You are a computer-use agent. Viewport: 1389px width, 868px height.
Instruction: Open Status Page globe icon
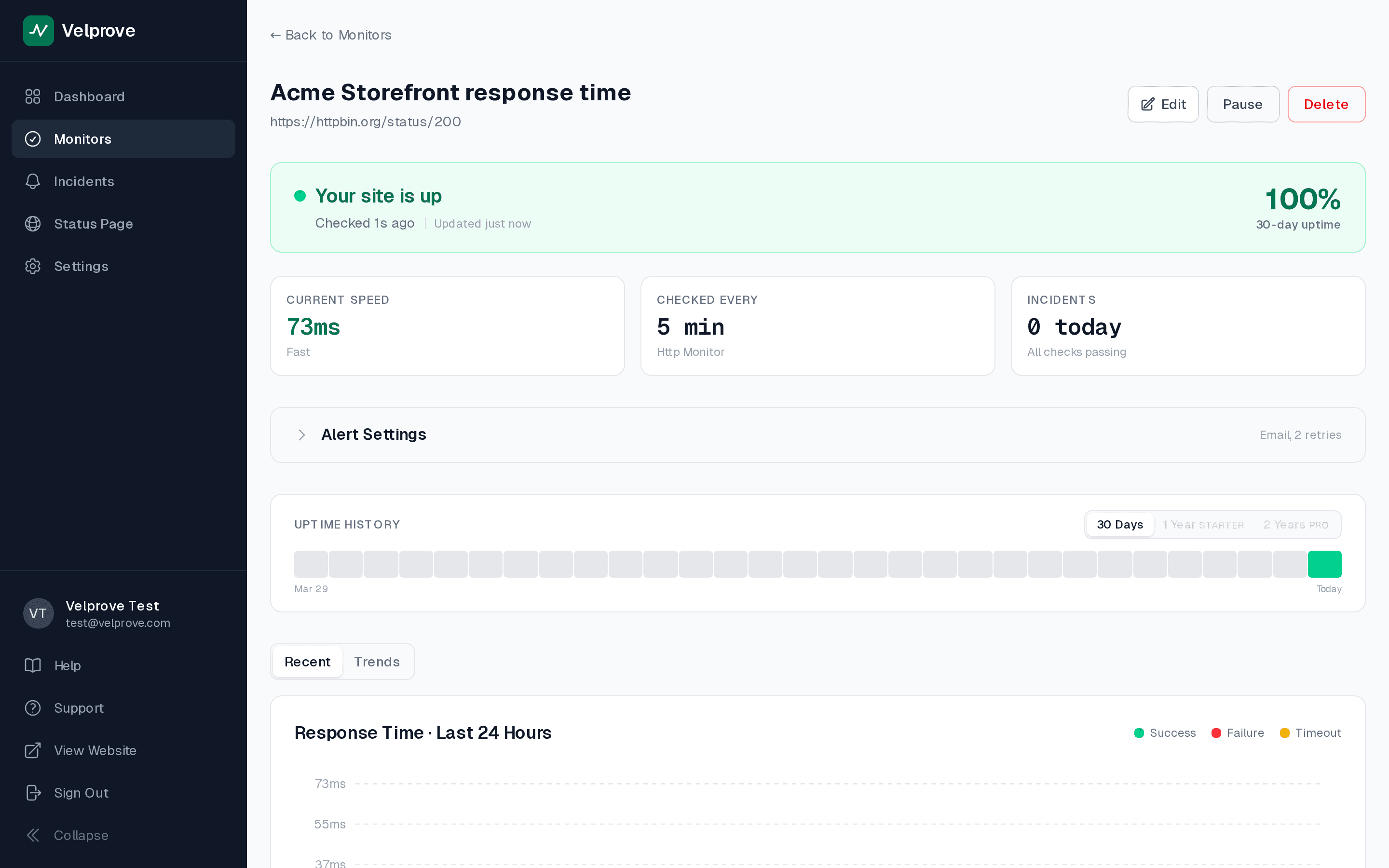pos(33,224)
